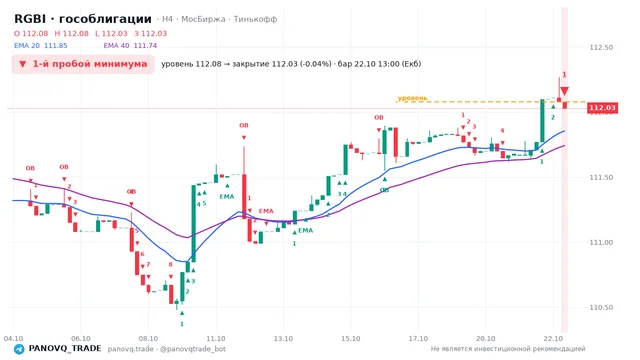Click the orange 'уровень' level label
Image resolution: width=640 pixels, height=360 pixels.
pyautogui.click(x=412, y=98)
